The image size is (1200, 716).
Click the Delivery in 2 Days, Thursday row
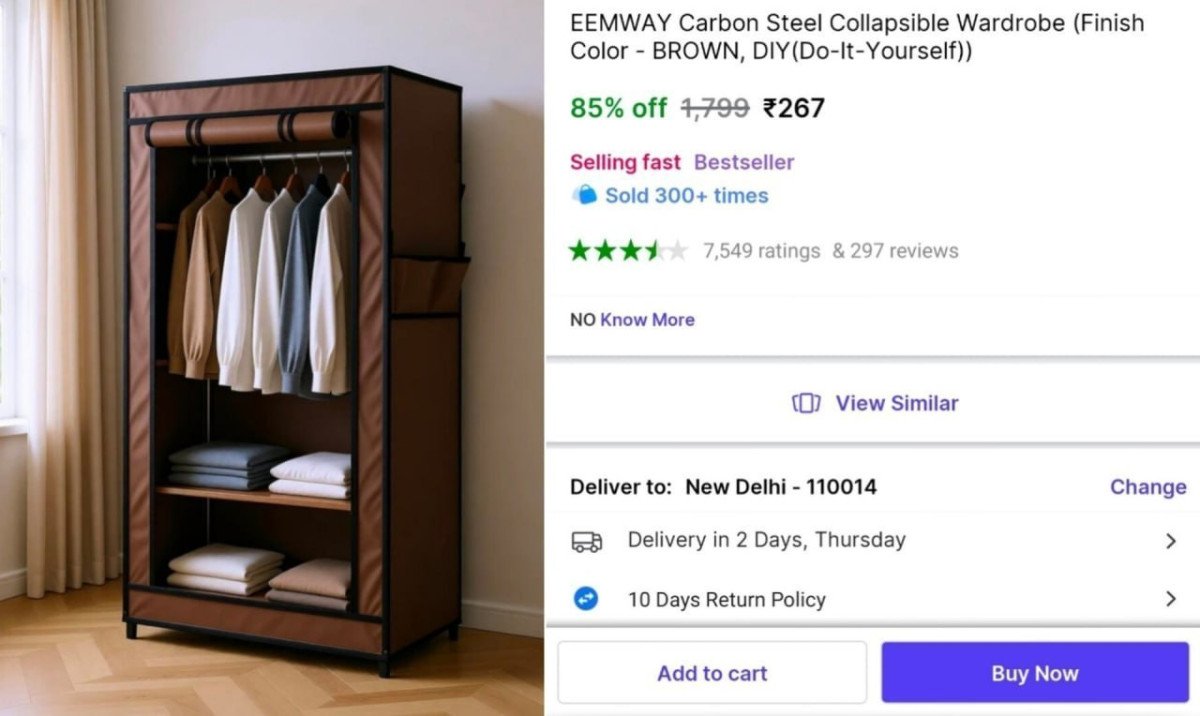pyautogui.click(x=766, y=540)
